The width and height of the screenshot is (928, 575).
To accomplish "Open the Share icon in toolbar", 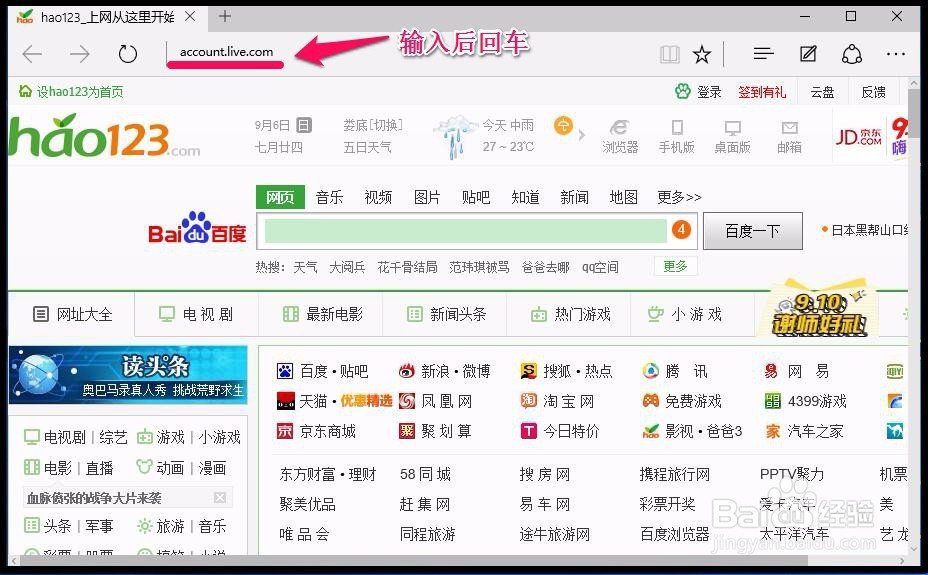I will pos(852,54).
